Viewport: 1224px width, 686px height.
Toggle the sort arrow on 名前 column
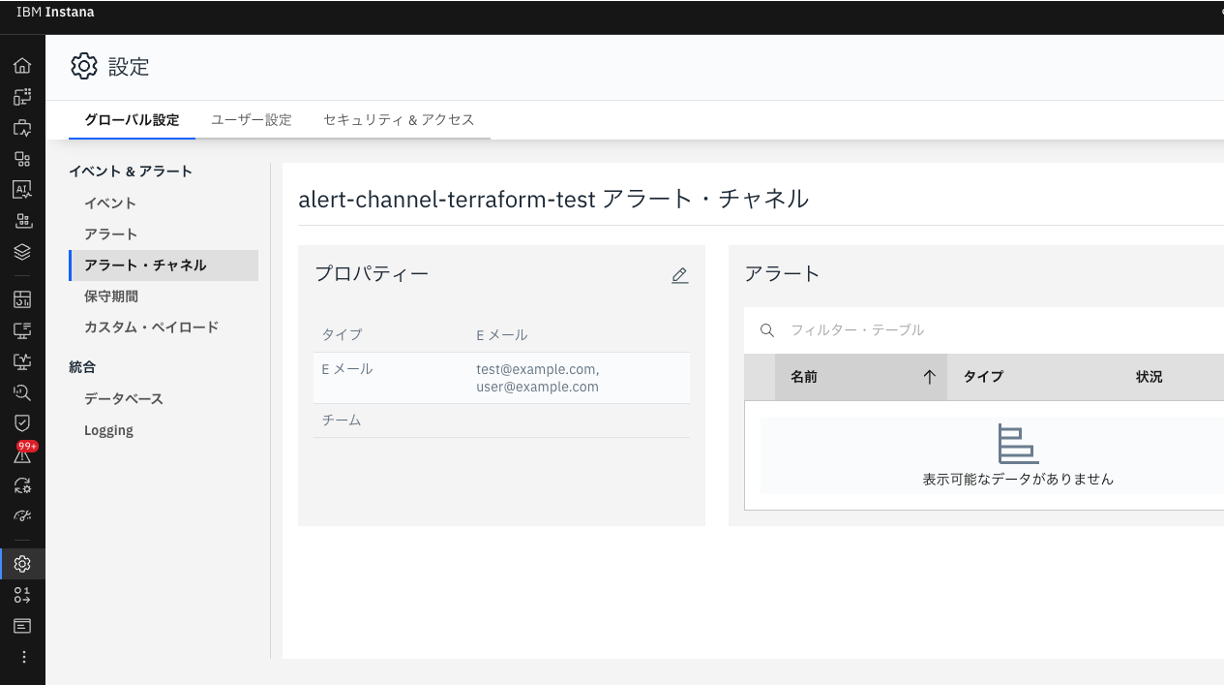coord(929,377)
